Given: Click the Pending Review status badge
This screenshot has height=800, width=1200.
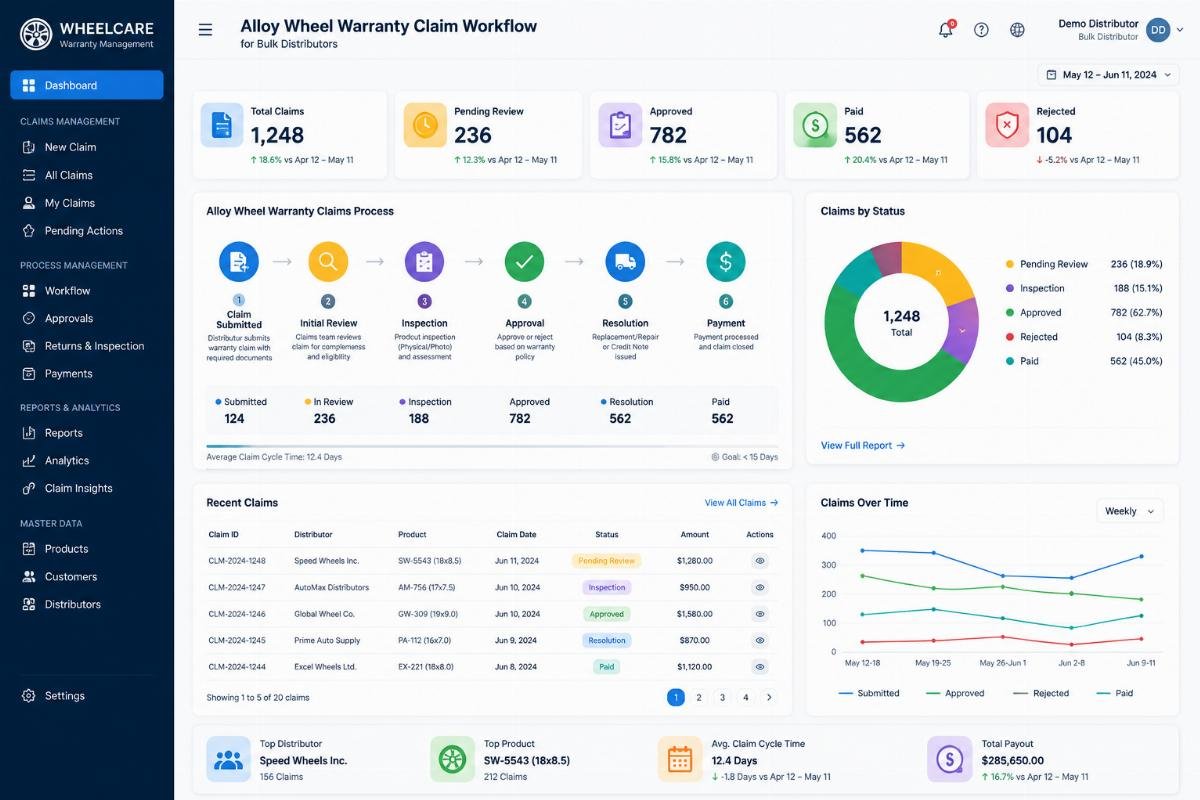Looking at the screenshot, I should 606,561.
